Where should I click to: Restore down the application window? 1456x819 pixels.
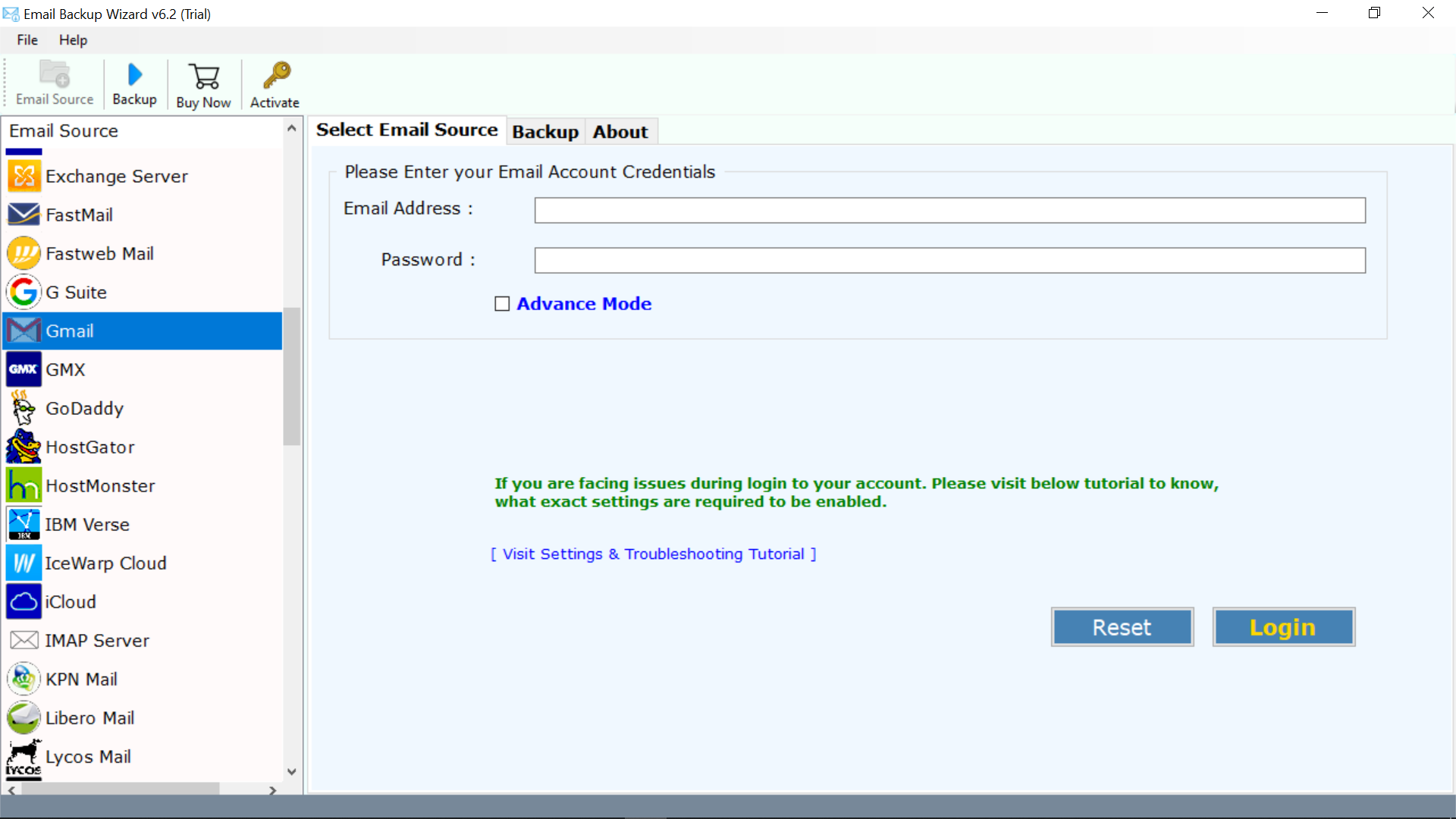1374,13
